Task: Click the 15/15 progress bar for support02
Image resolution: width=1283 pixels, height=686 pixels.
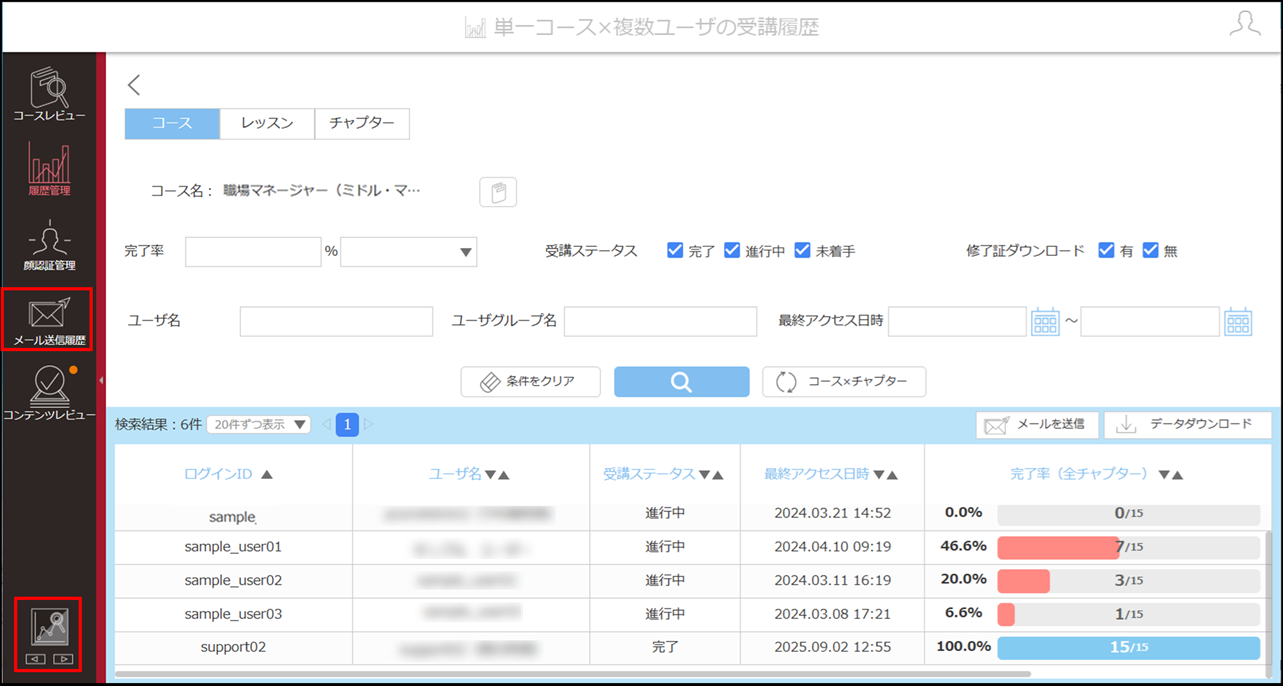Action: (1128, 647)
